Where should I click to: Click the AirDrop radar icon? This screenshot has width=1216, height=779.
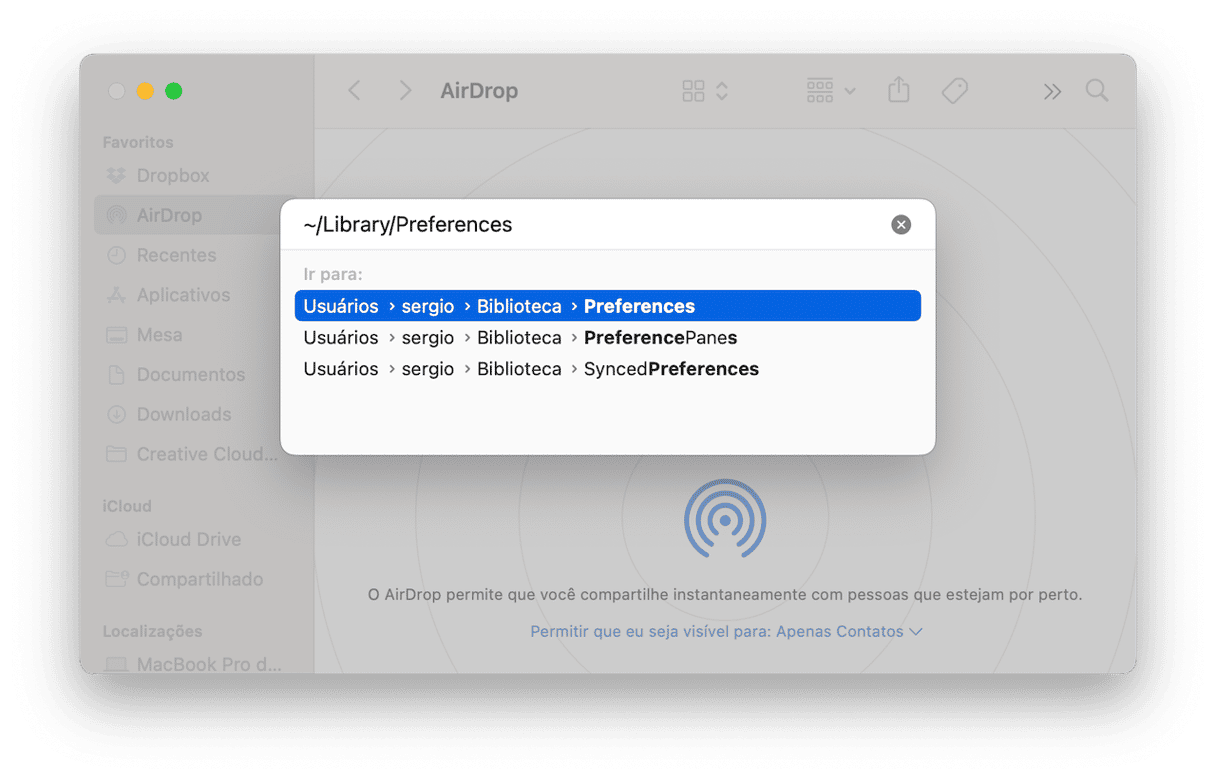tap(725, 518)
